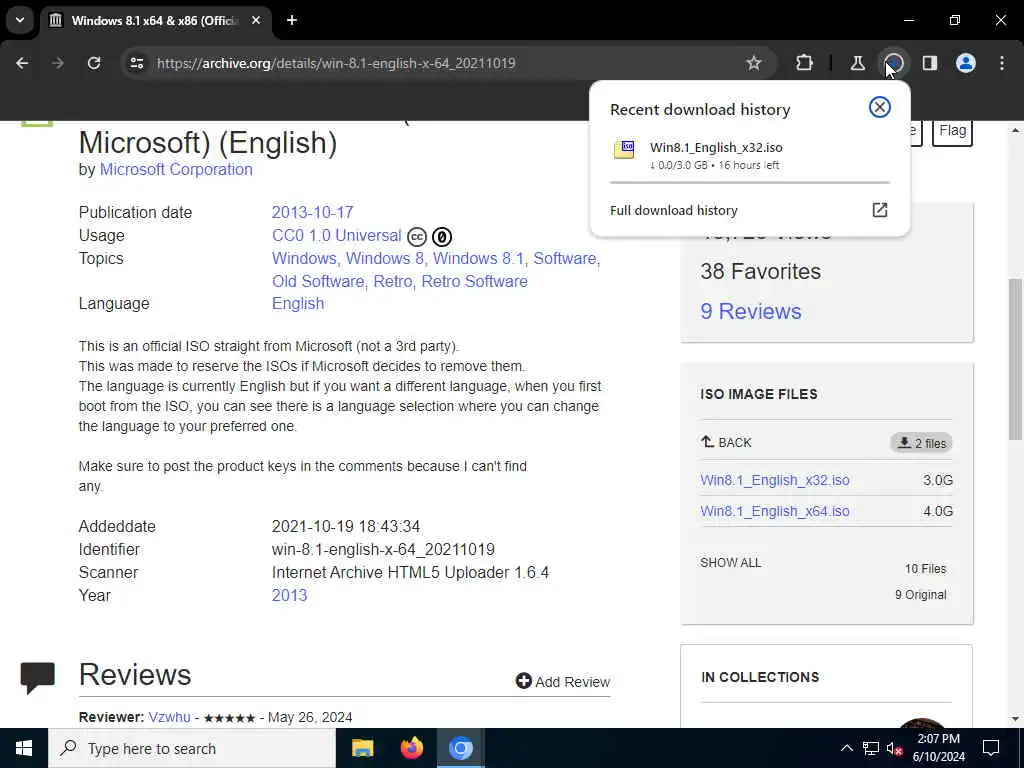Go back using the browser back arrow
Screen dimensions: 1024x768
pos(22,63)
